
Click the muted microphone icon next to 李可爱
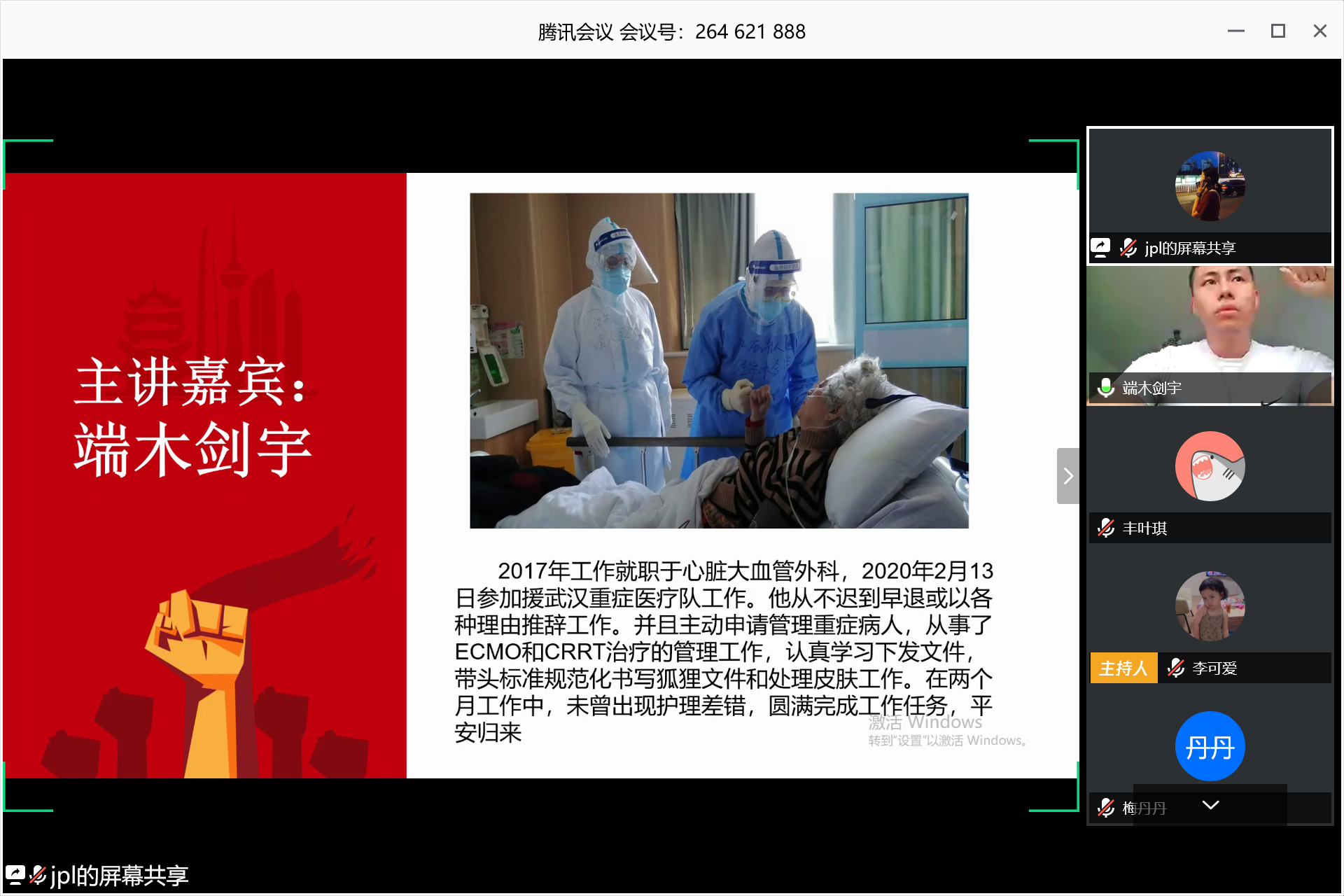pos(1176,668)
